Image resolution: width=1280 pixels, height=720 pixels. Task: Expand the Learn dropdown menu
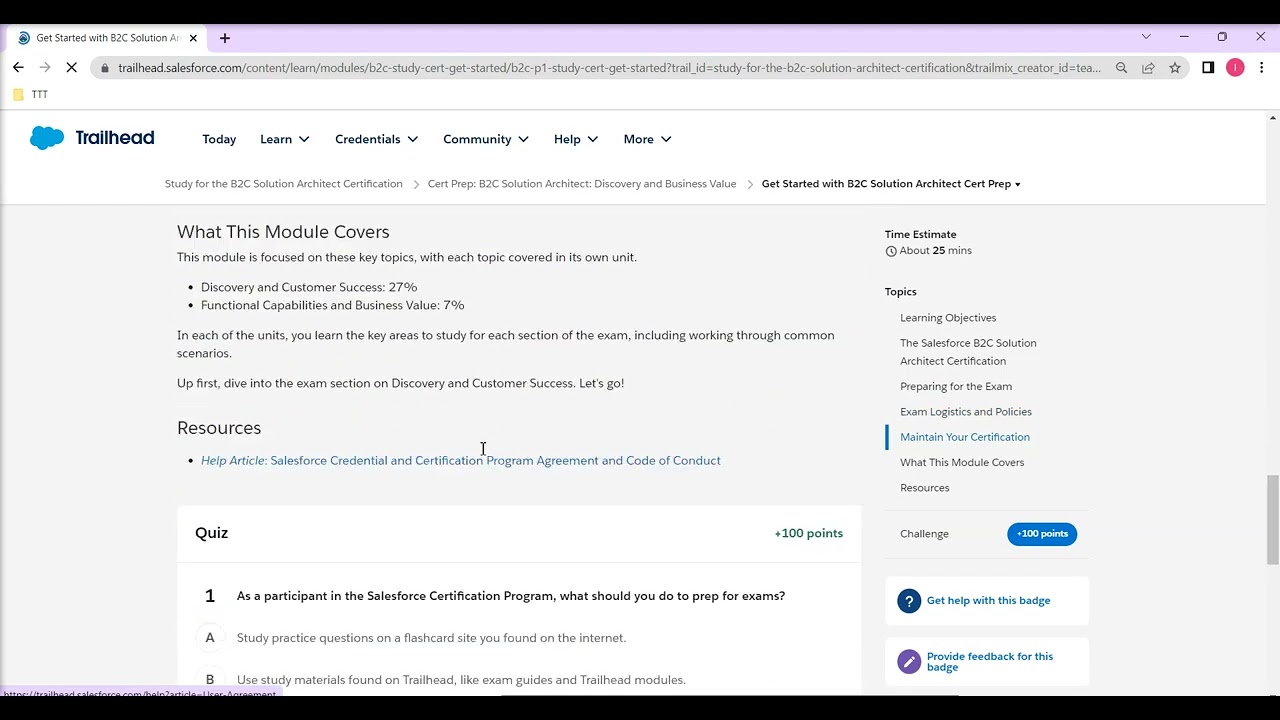click(285, 139)
